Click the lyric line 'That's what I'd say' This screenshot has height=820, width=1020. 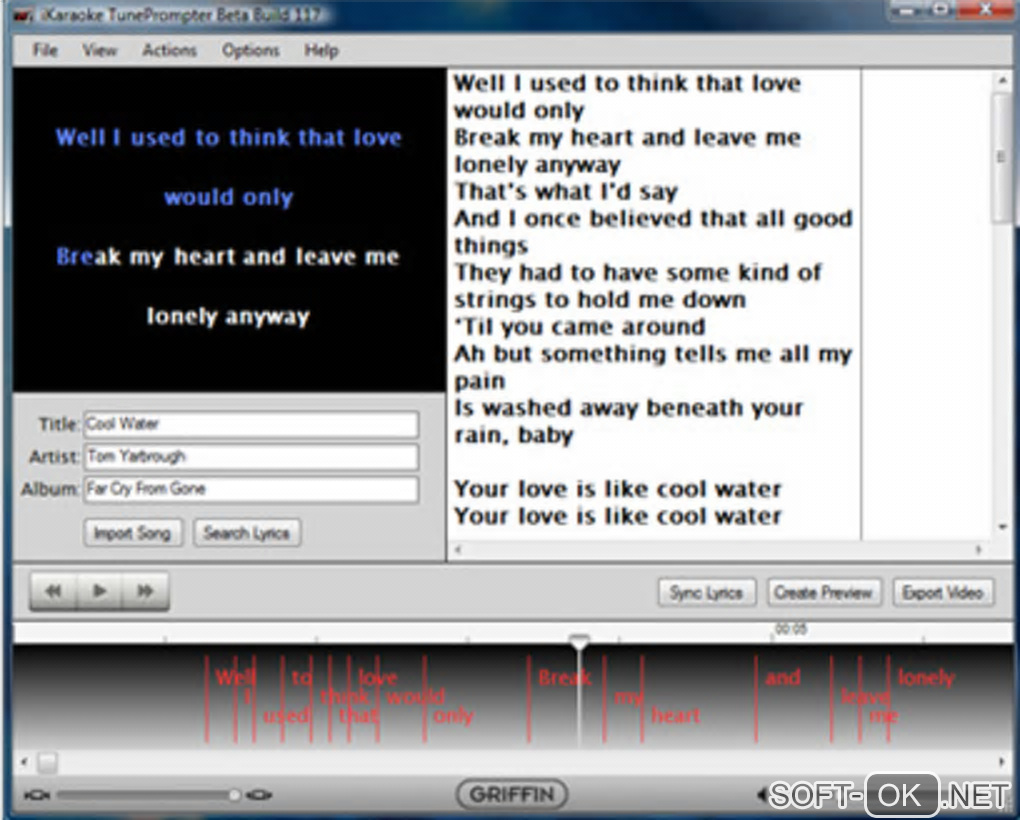(x=566, y=191)
